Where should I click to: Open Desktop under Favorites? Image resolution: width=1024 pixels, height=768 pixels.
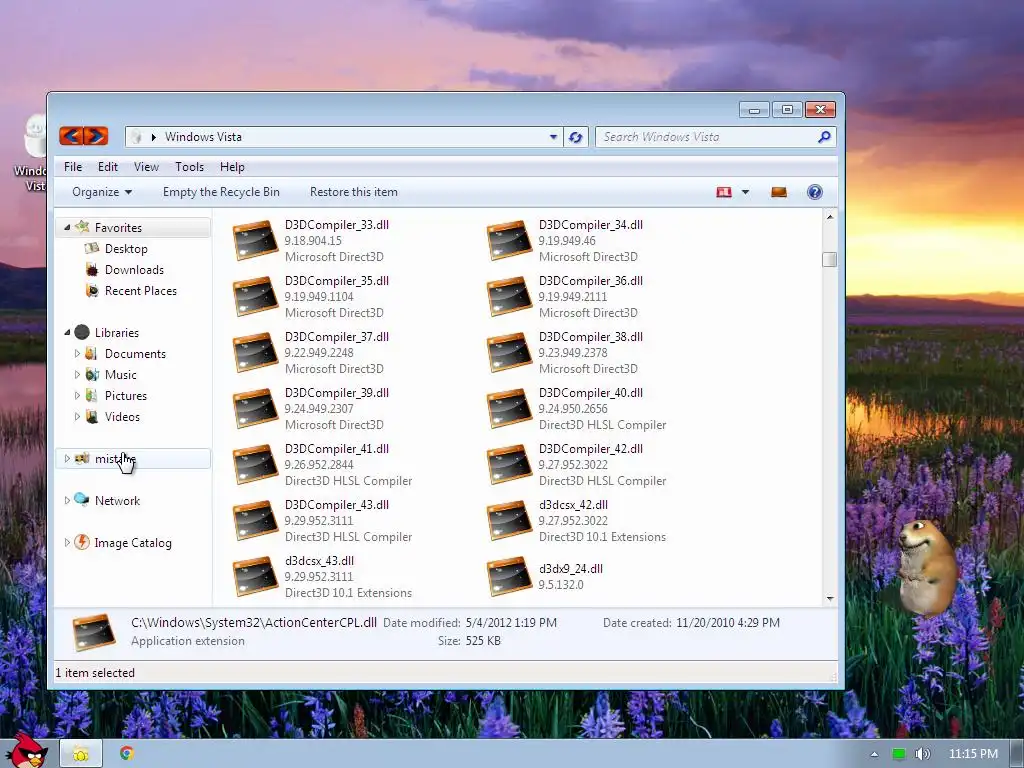click(x=126, y=249)
